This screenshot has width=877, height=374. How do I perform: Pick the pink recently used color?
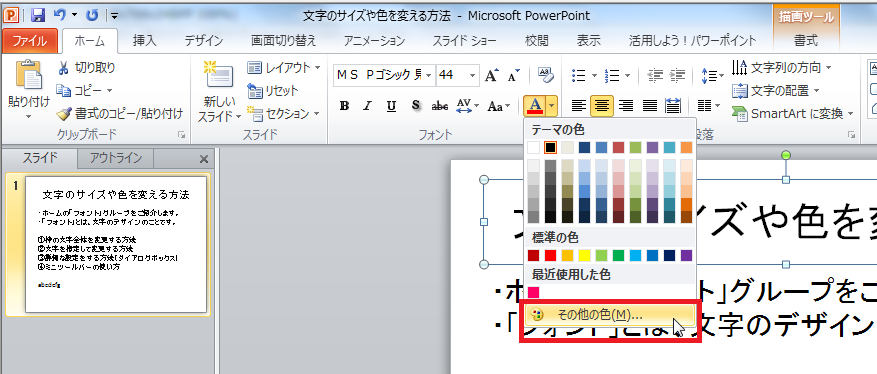534,292
